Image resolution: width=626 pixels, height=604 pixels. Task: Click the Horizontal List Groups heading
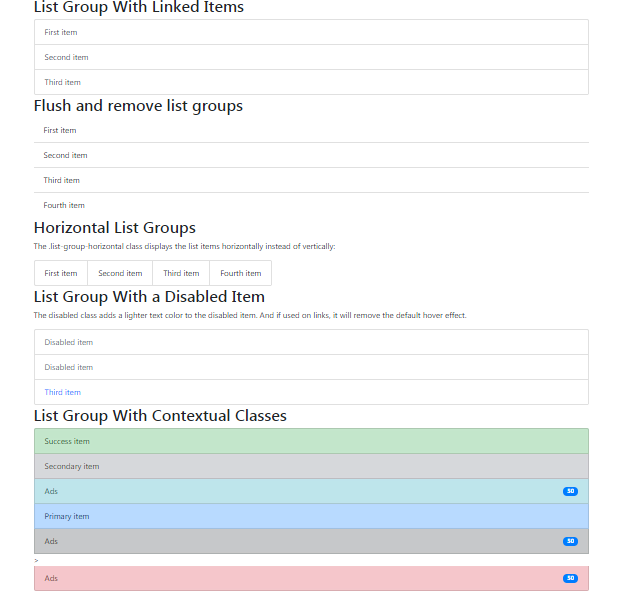[x=115, y=228]
